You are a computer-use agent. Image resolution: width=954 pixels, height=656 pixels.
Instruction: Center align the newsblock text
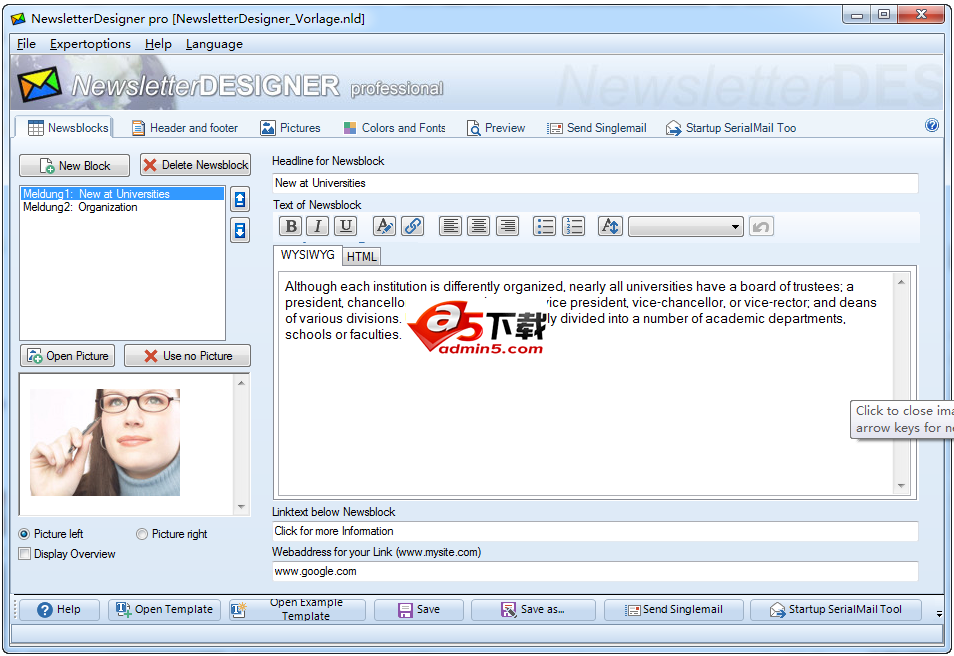coord(479,226)
